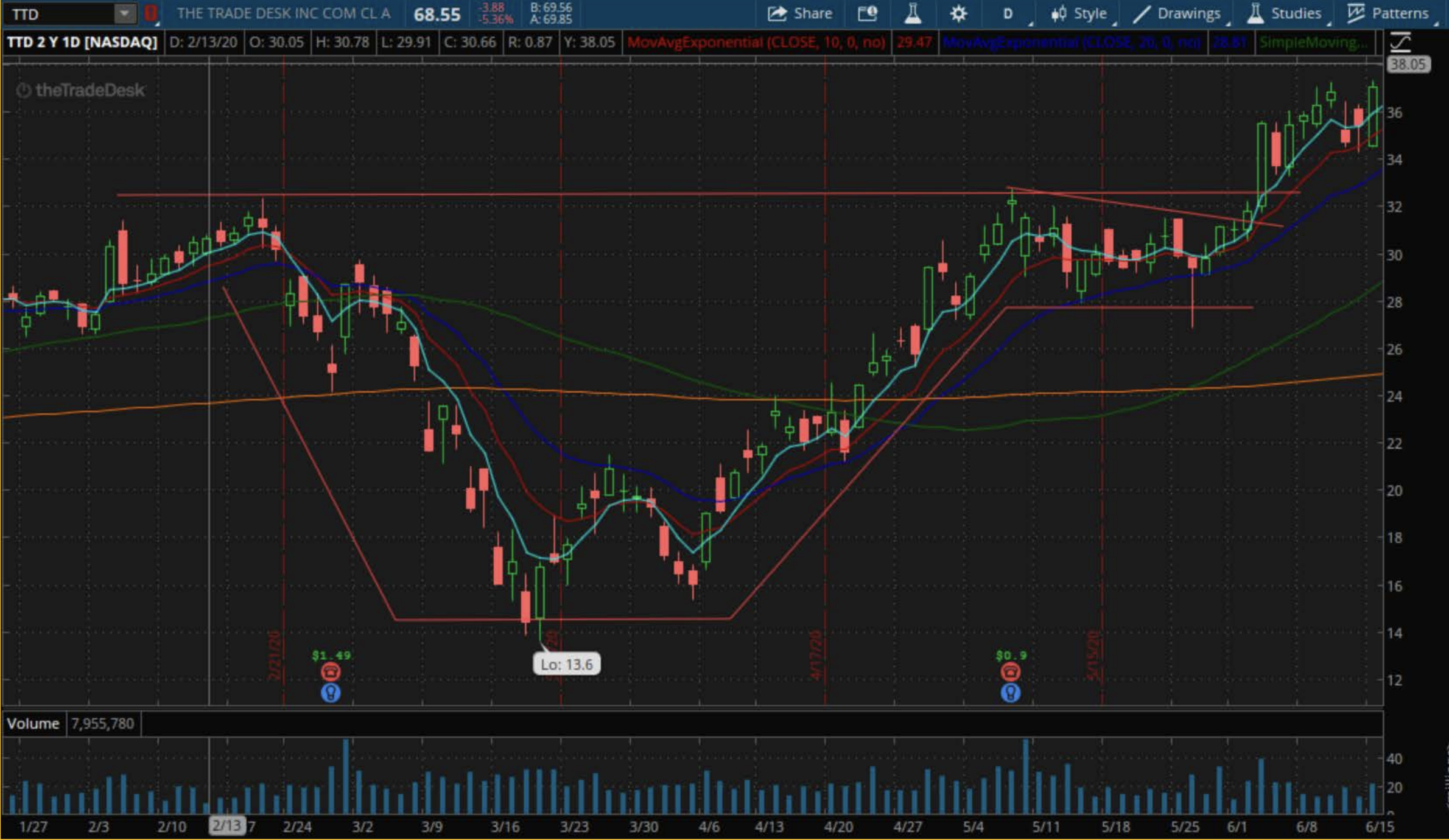
Task: Click the 38.05 price bubble on axis
Action: coord(1408,64)
